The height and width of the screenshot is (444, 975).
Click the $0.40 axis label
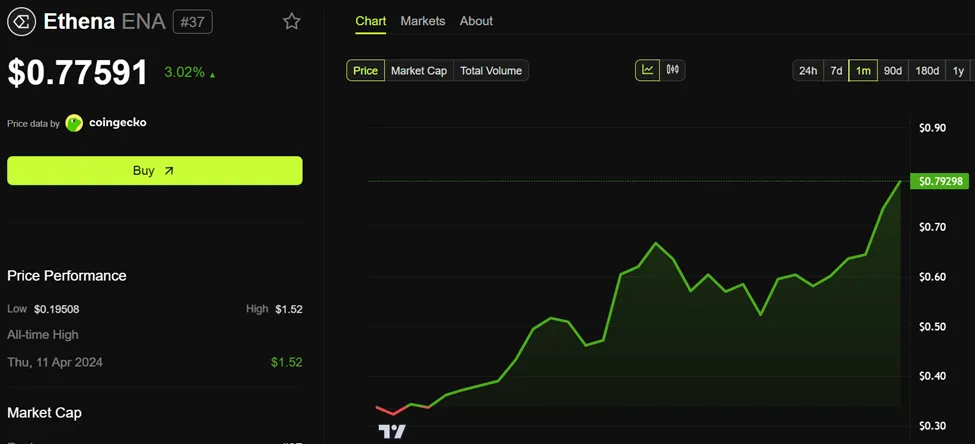click(x=932, y=376)
